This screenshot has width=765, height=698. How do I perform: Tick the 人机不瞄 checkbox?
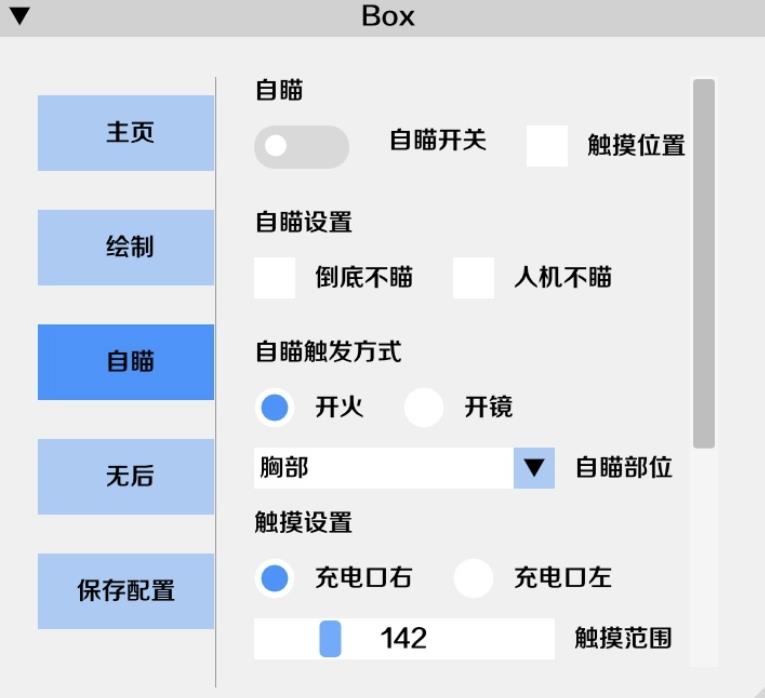pos(473,278)
